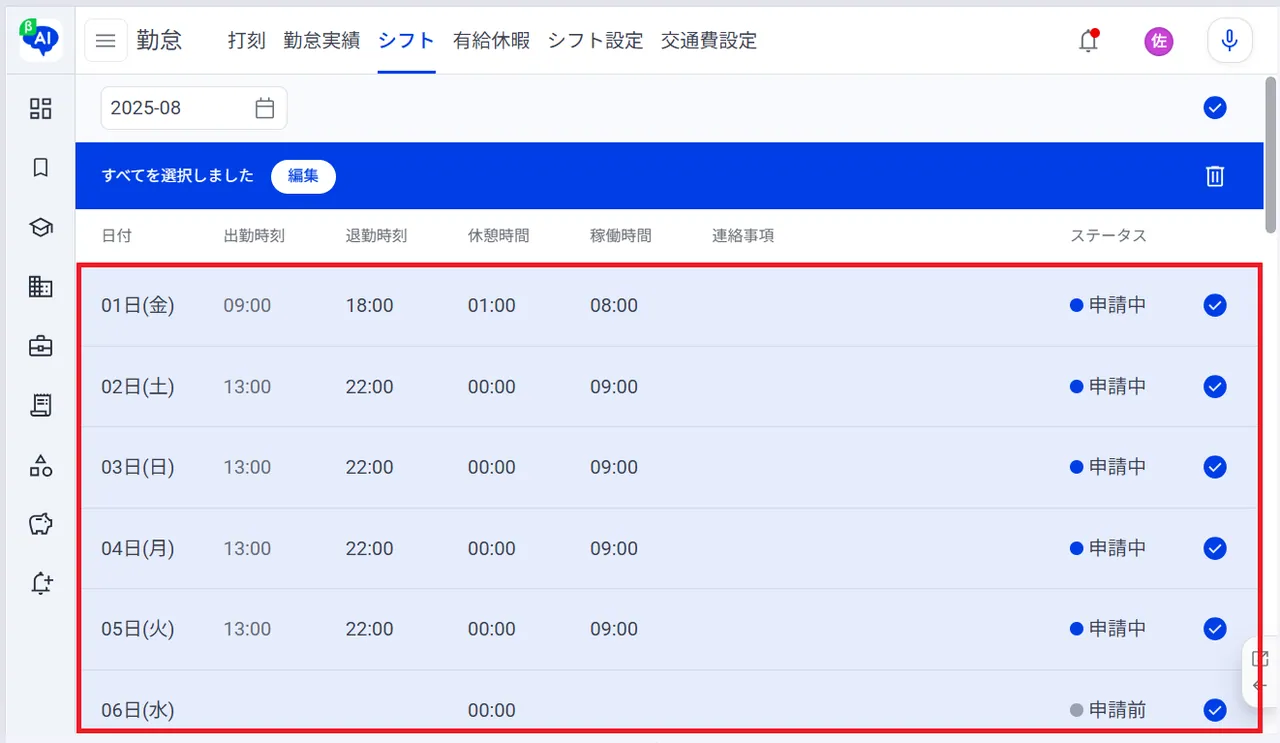Click the 09:00 start time on 01日(金)
Screen dimensions: 1280x743
coord(247,305)
